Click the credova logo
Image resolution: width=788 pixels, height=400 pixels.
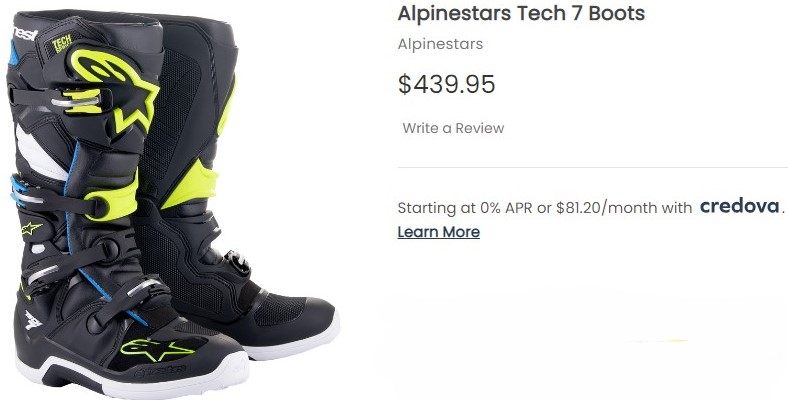pyautogui.click(x=740, y=206)
